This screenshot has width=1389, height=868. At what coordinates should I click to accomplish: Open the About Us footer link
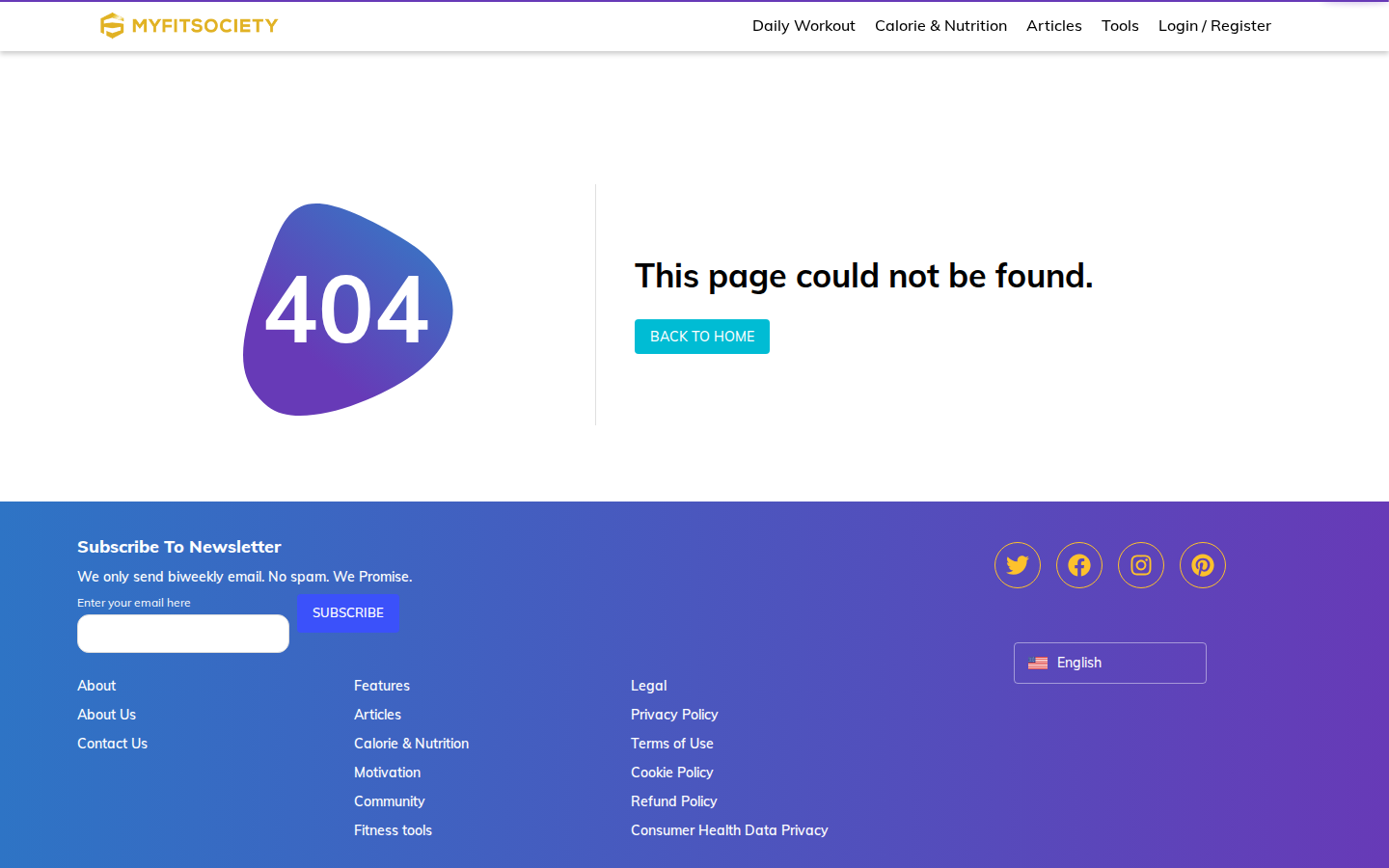click(107, 715)
